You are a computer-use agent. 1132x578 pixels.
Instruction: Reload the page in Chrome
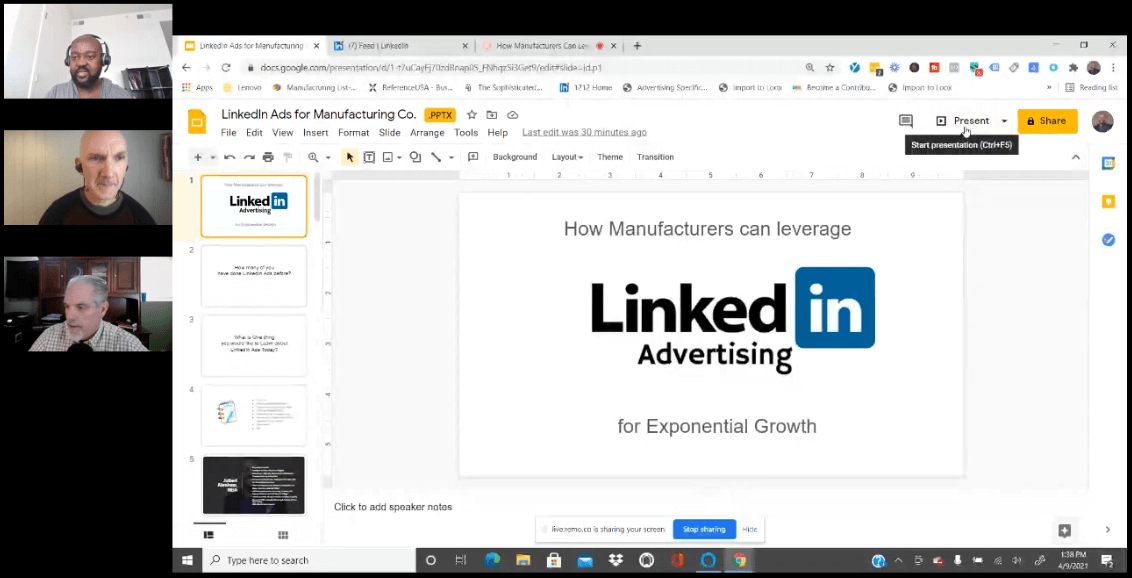[226, 68]
